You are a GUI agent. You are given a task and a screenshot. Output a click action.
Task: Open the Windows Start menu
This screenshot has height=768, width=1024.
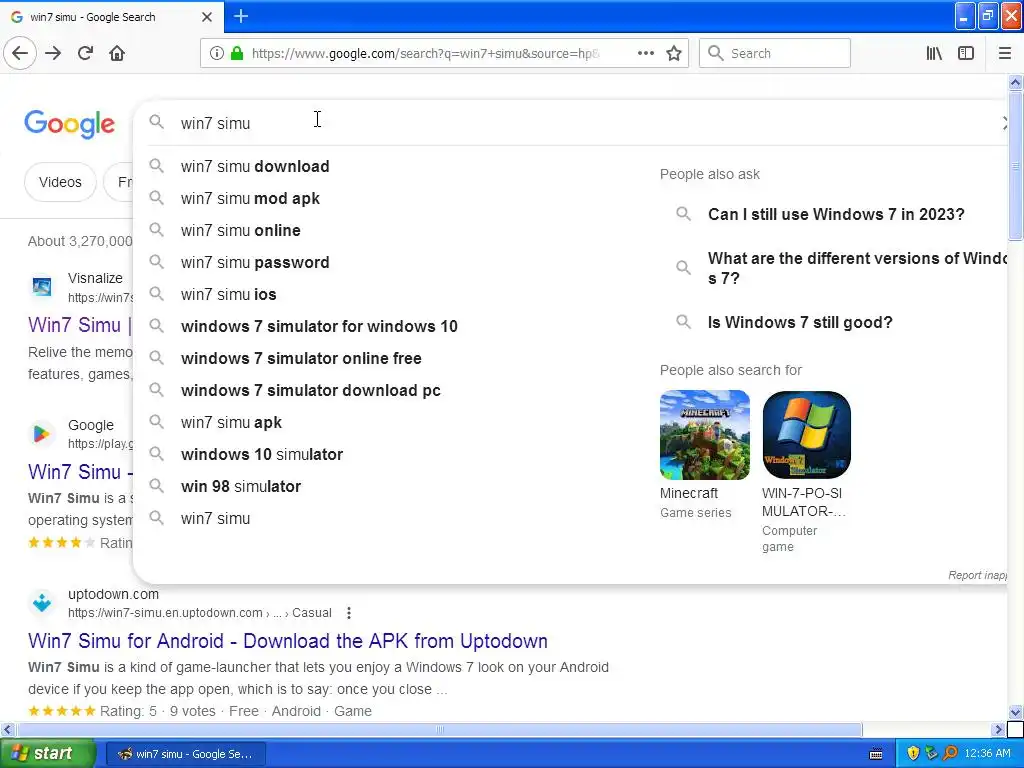pyautogui.click(x=47, y=754)
